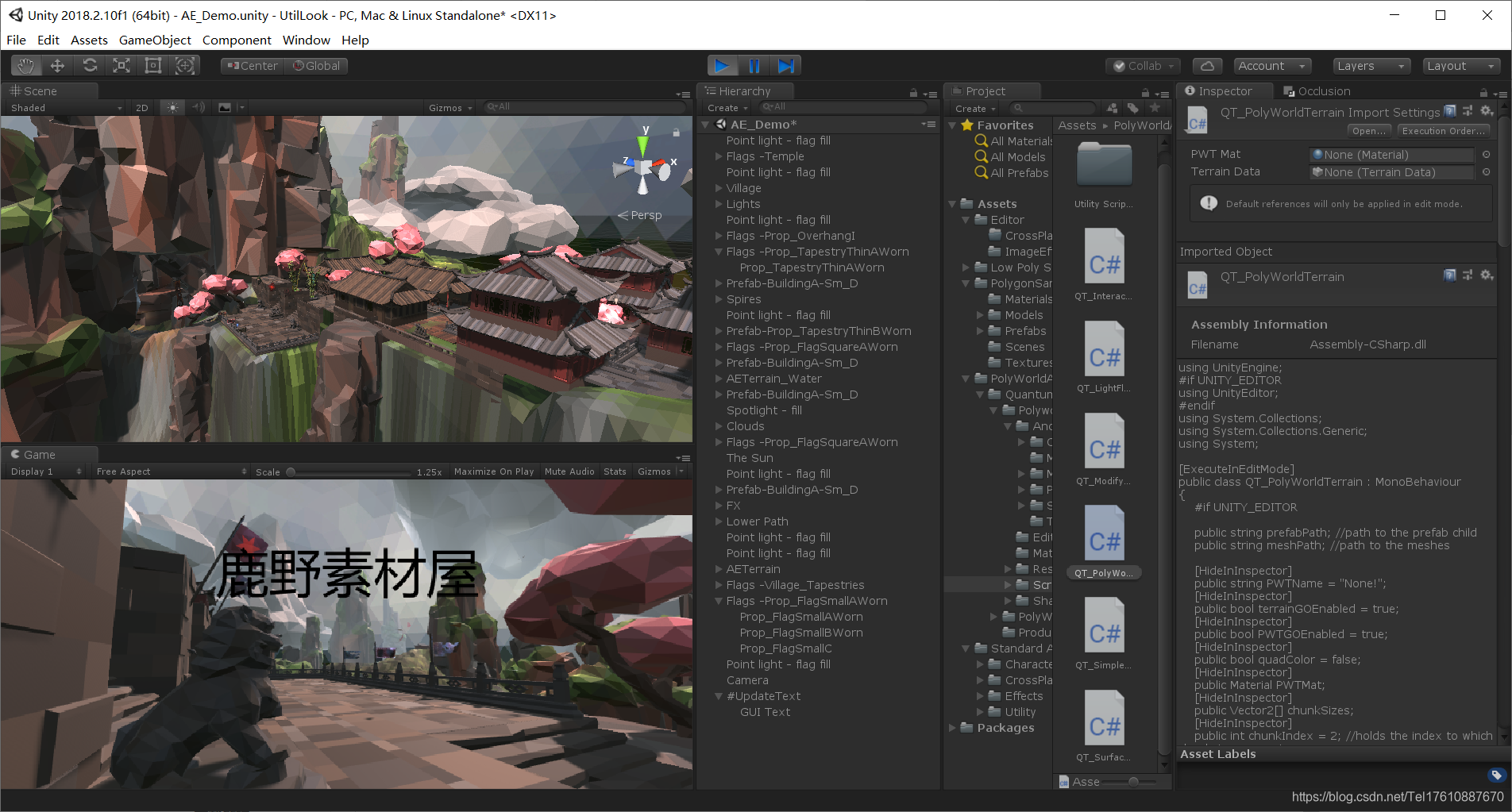Select All Prefabs favorite search
This screenshot has height=812, width=1512.
1012,173
